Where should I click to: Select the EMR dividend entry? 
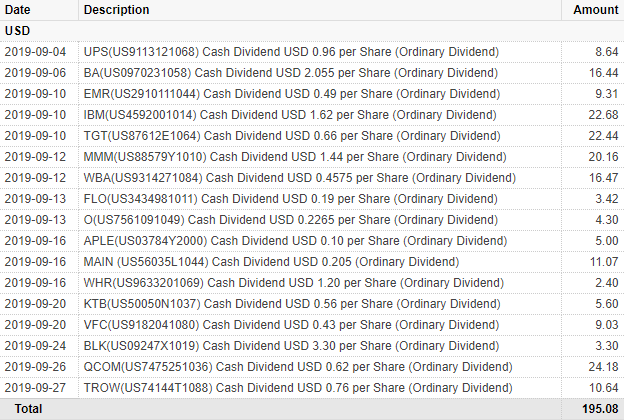(312, 94)
